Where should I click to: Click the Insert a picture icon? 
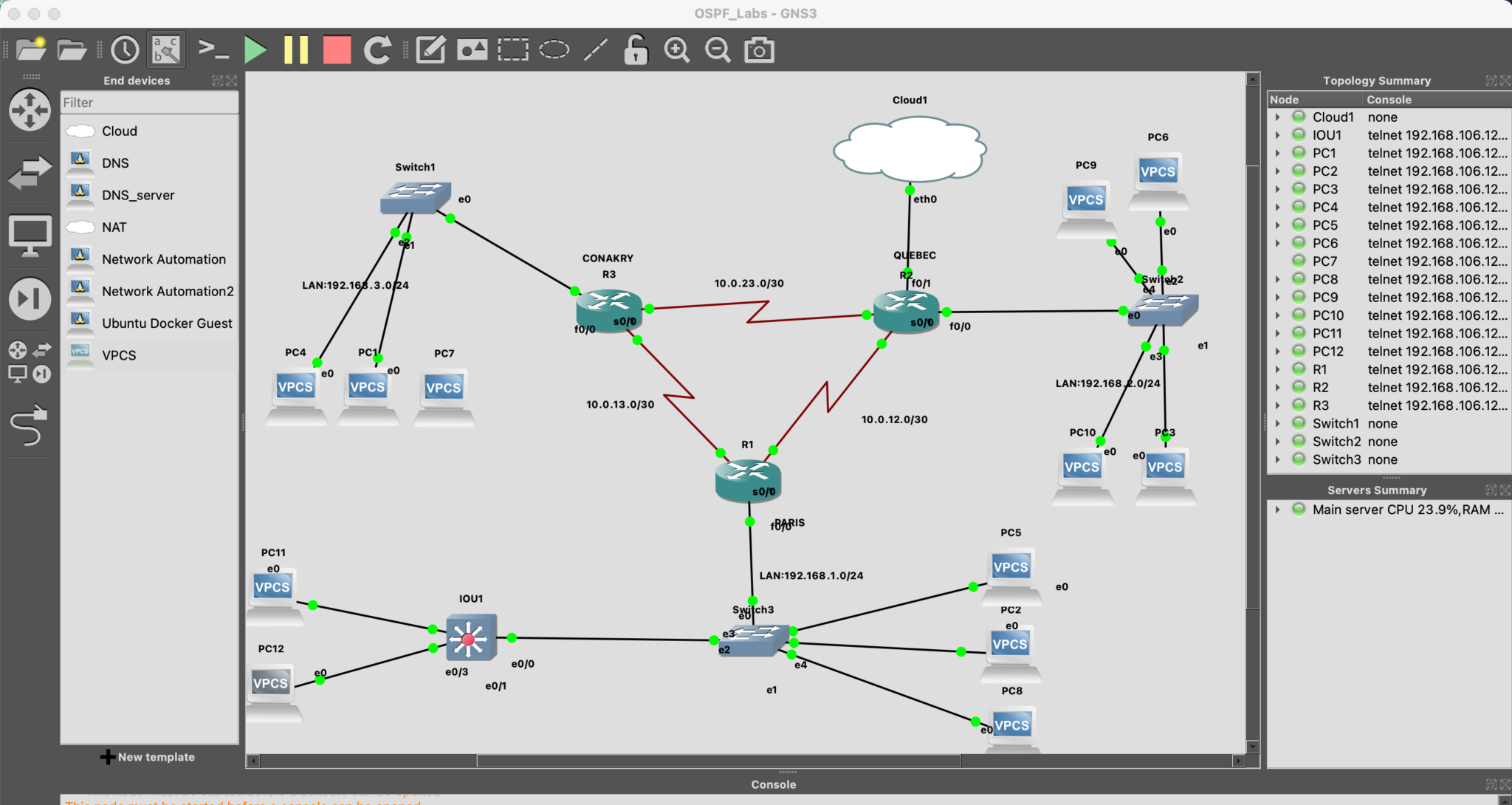pyautogui.click(x=472, y=49)
